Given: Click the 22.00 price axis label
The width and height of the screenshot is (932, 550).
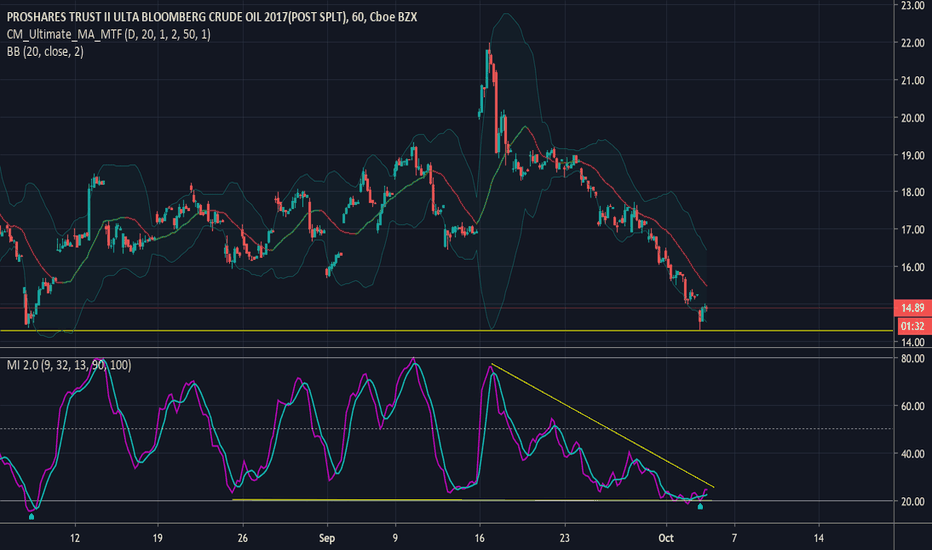Looking at the screenshot, I should (912, 43).
